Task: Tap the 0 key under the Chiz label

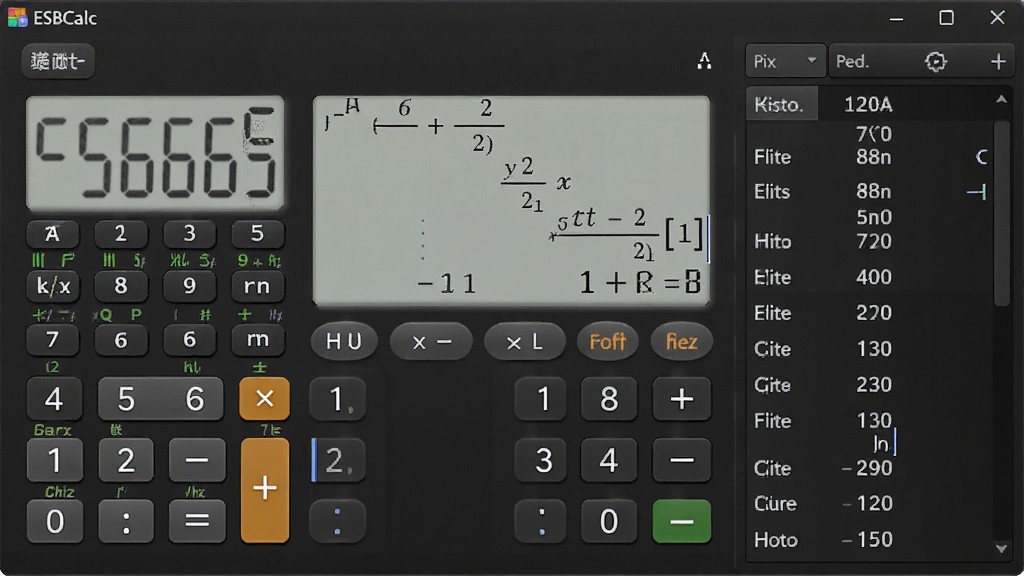Action: [55, 521]
